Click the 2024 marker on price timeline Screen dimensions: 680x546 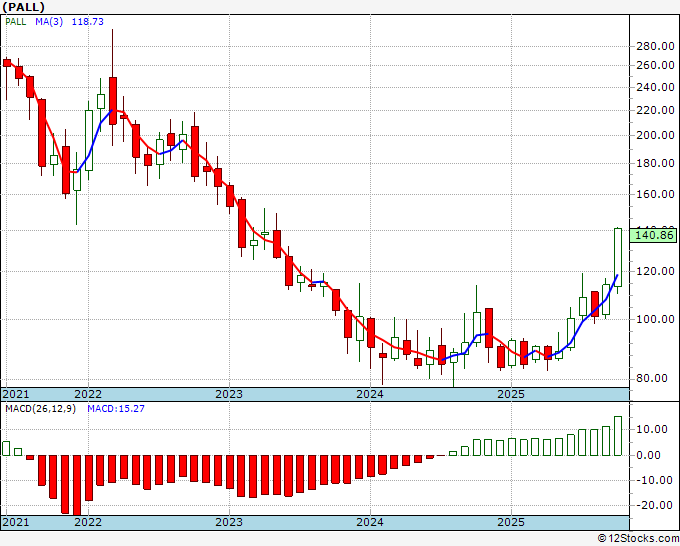click(370, 394)
